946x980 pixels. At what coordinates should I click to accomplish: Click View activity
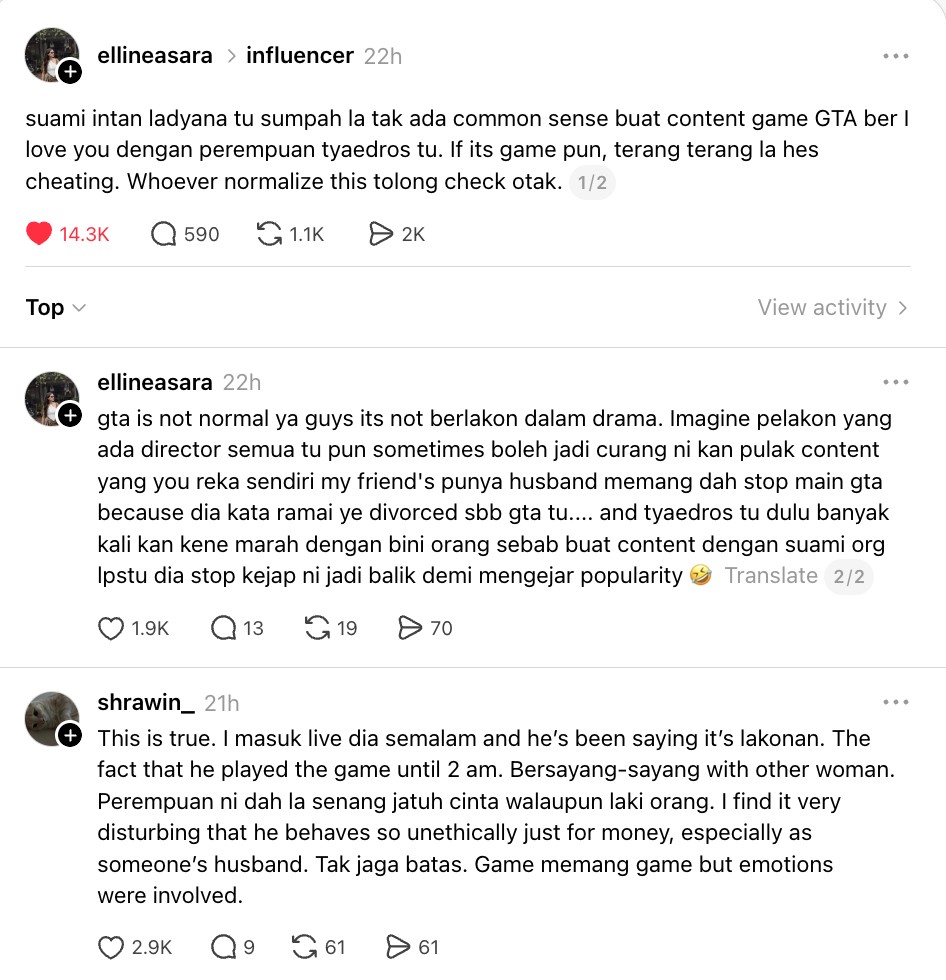click(x=832, y=308)
